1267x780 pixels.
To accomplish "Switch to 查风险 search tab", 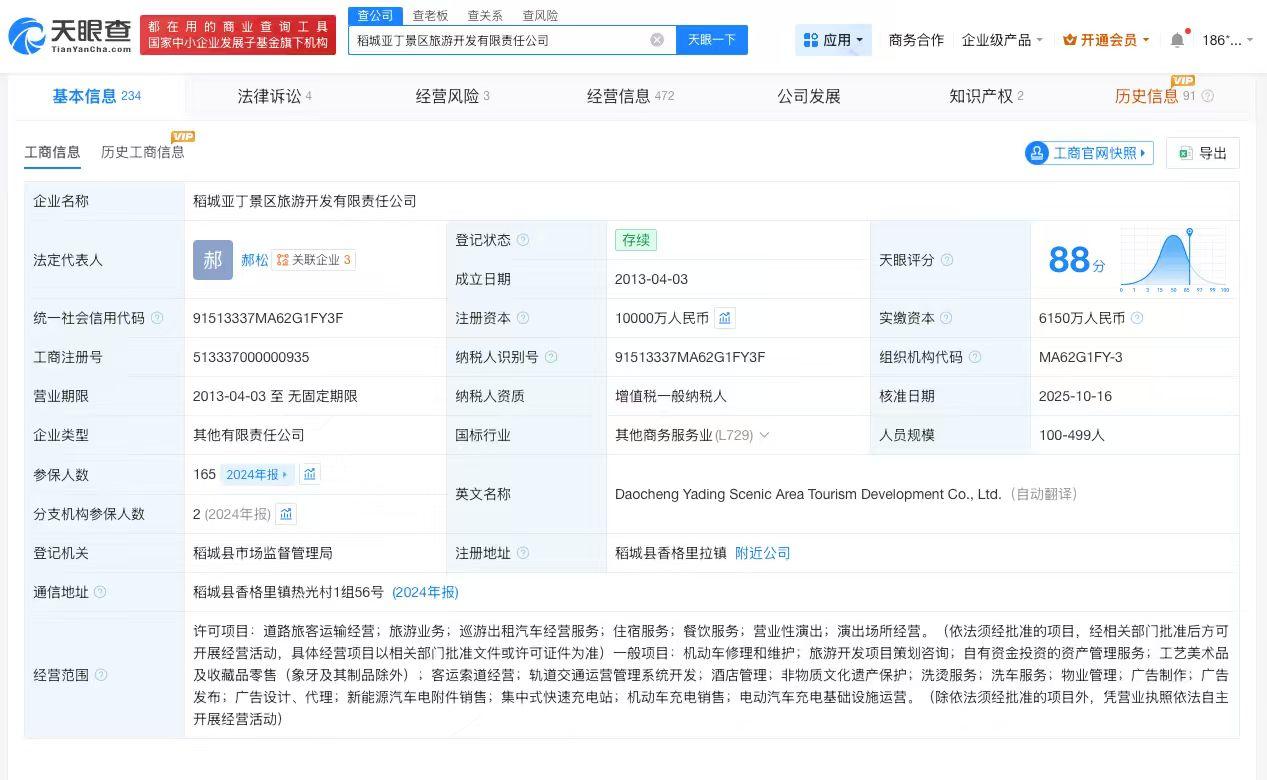I will pyautogui.click(x=540, y=16).
